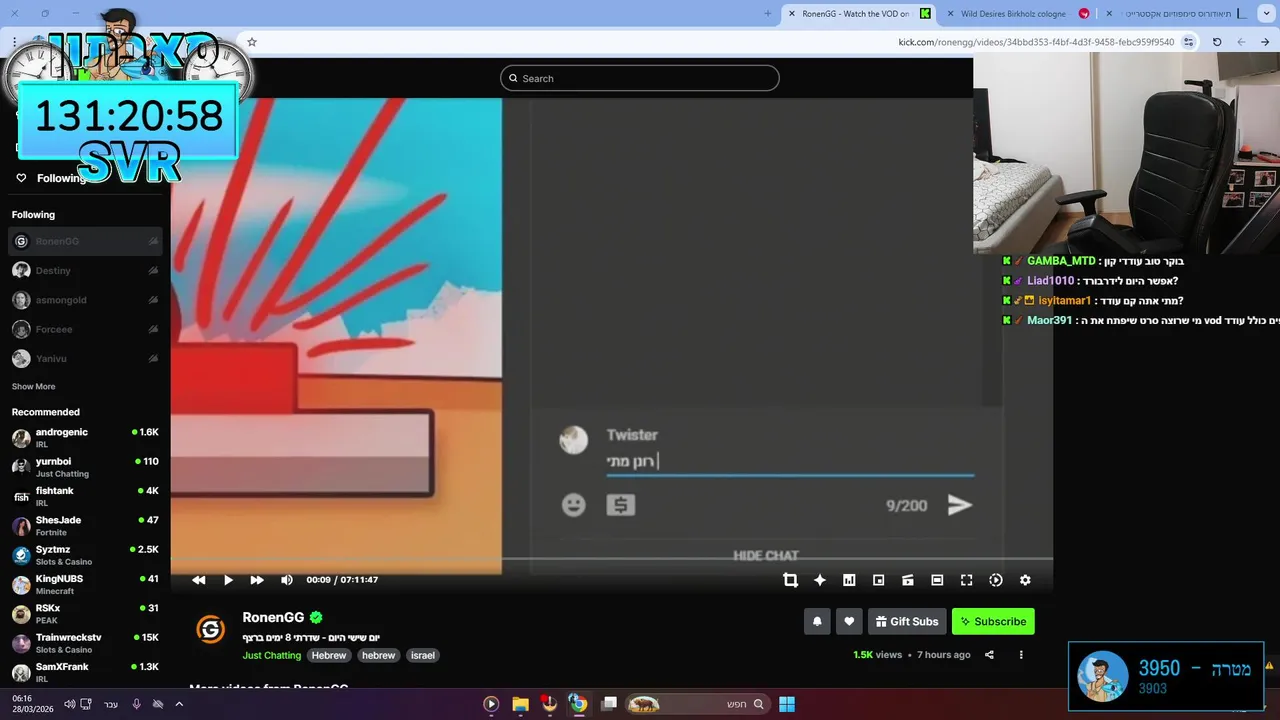Open the stats chart icon in player
This screenshot has height=720, width=1280.
[849, 580]
